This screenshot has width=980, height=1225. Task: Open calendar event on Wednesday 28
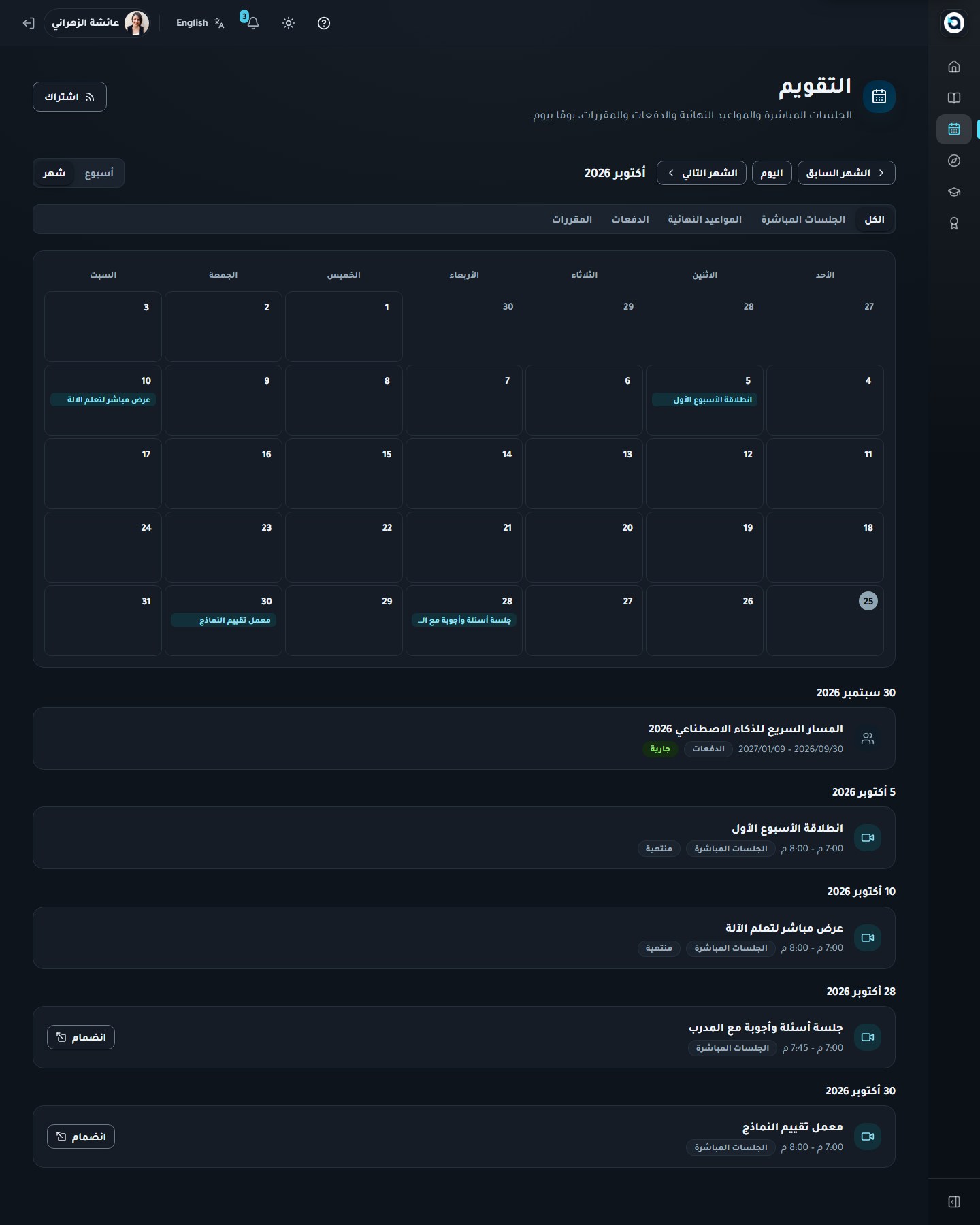pyautogui.click(x=464, y=620)
